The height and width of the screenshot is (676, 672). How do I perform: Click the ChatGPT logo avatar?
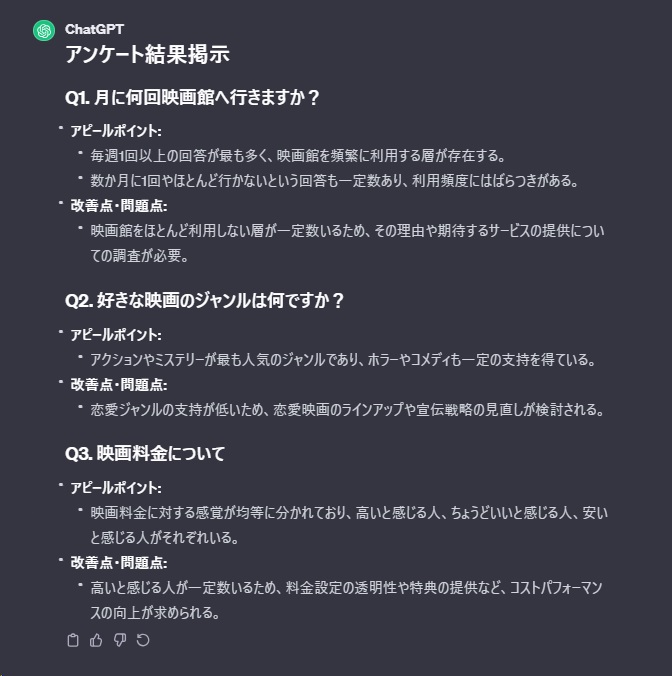(44, 30)
